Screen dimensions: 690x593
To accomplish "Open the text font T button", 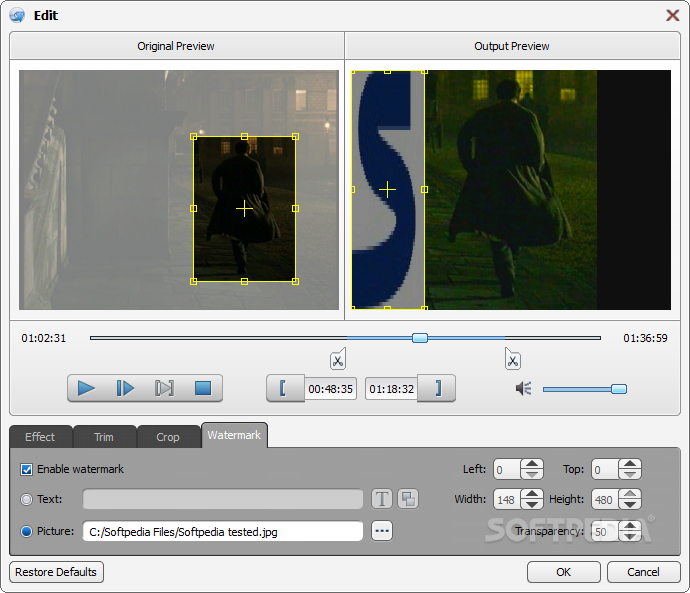I will pos(382,499).
